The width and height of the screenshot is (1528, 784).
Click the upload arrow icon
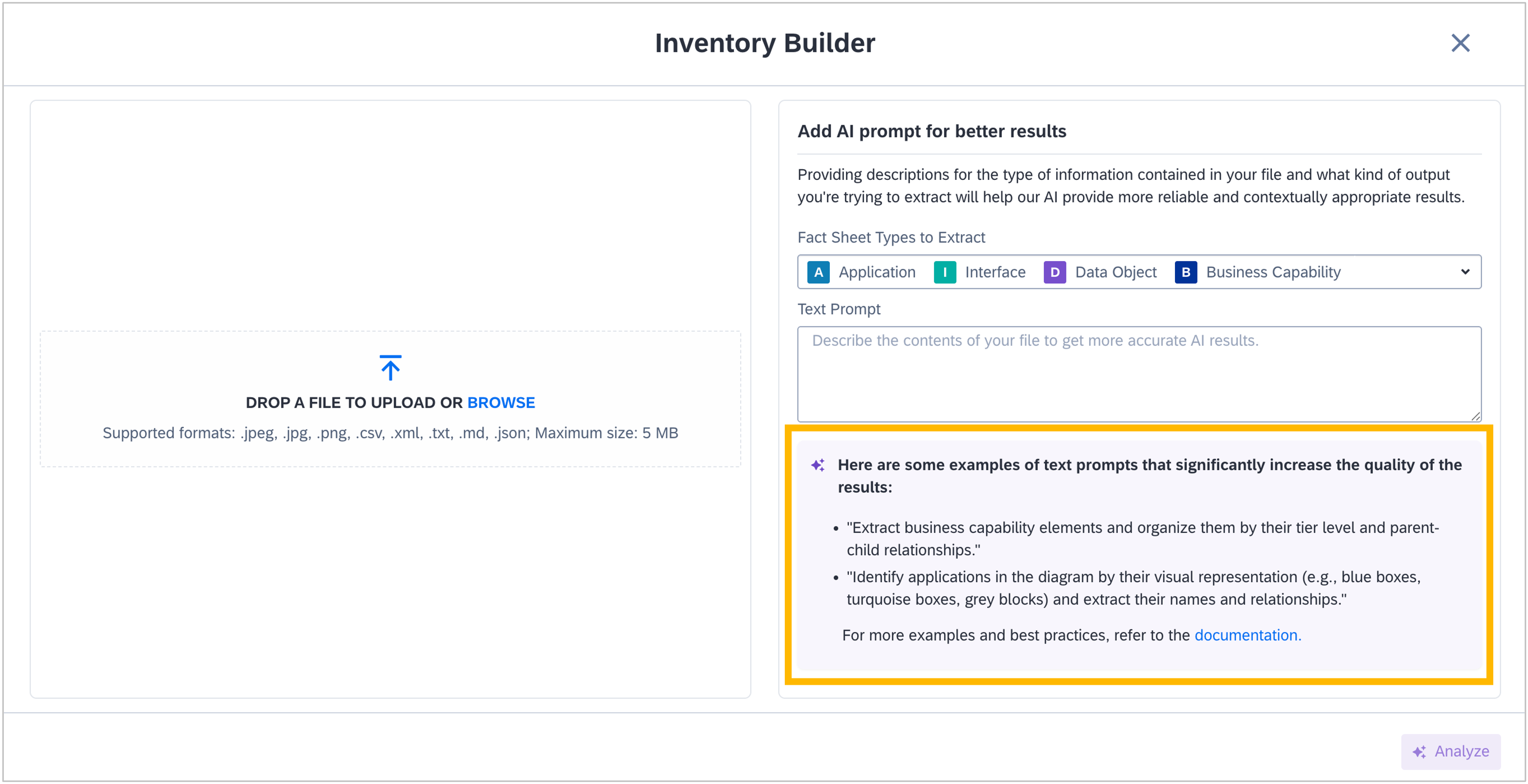390,368
